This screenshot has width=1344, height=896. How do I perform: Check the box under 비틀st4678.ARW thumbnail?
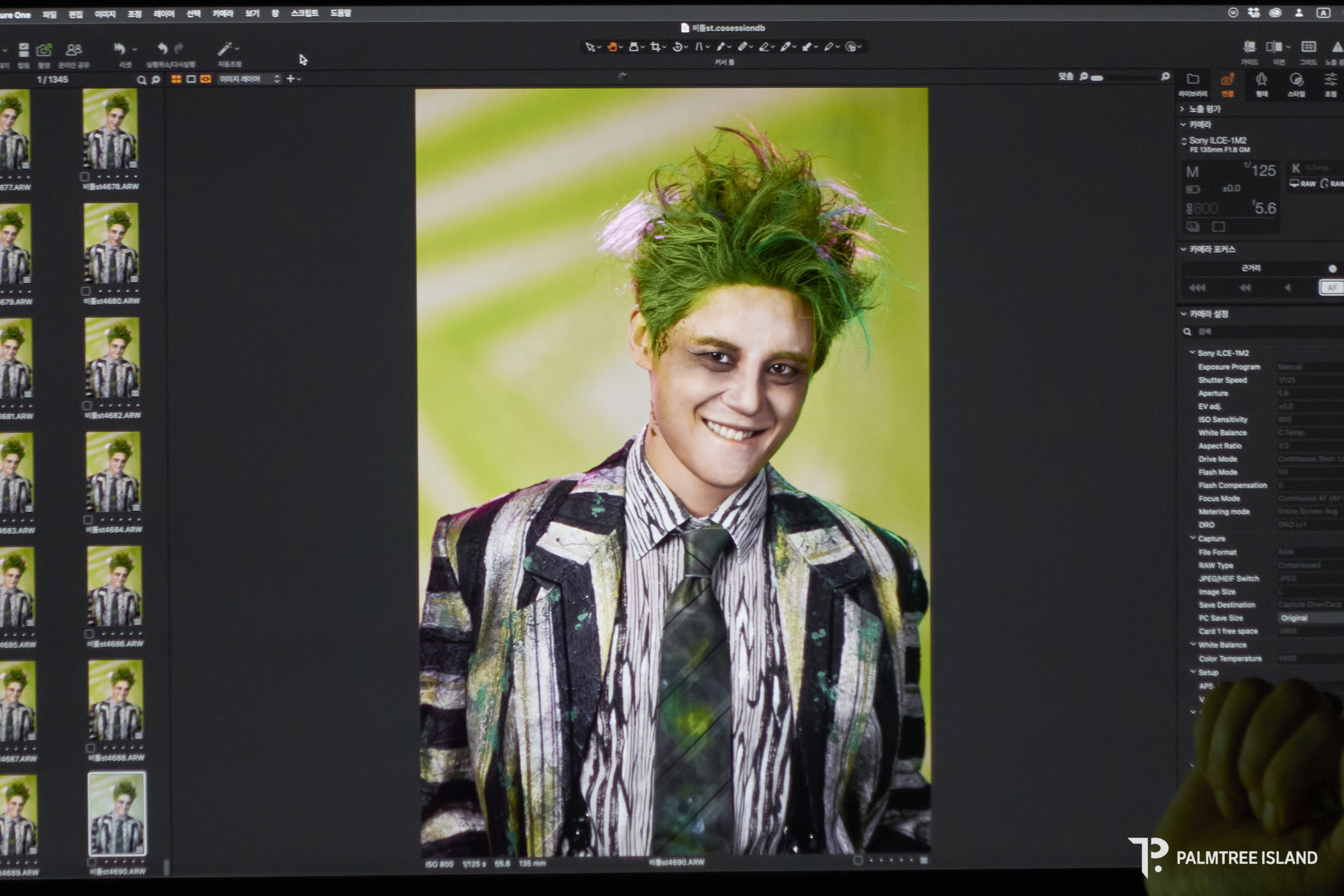[x=85, y=177]
